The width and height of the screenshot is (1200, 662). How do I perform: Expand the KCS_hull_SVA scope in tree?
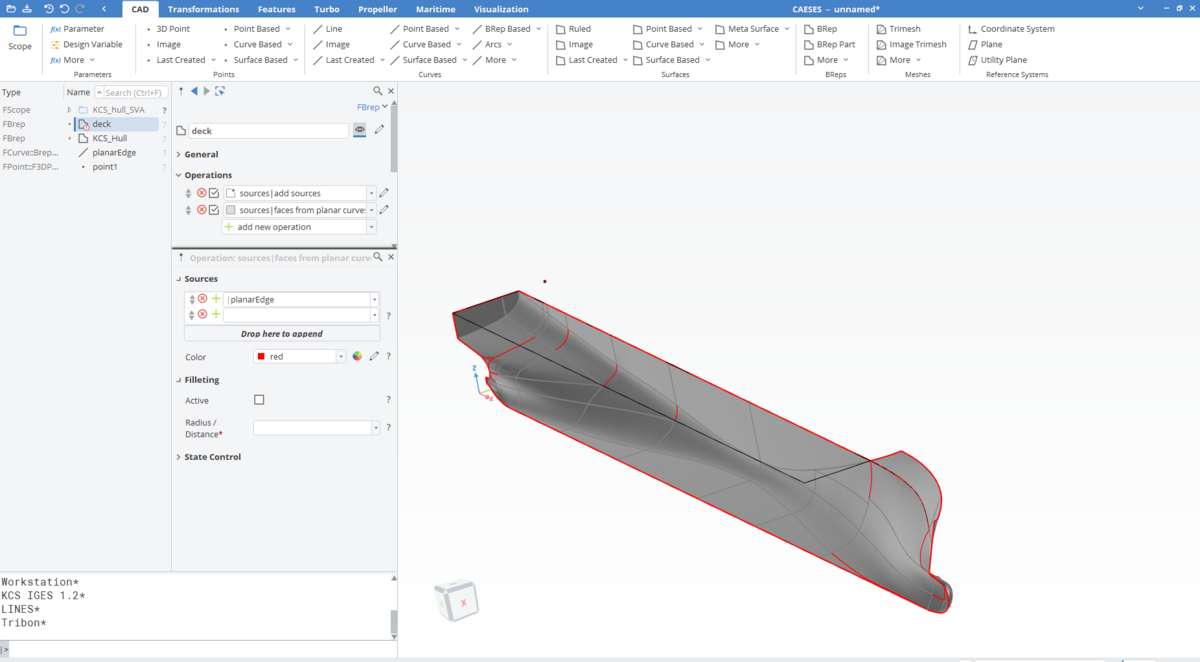pos(69,110)
